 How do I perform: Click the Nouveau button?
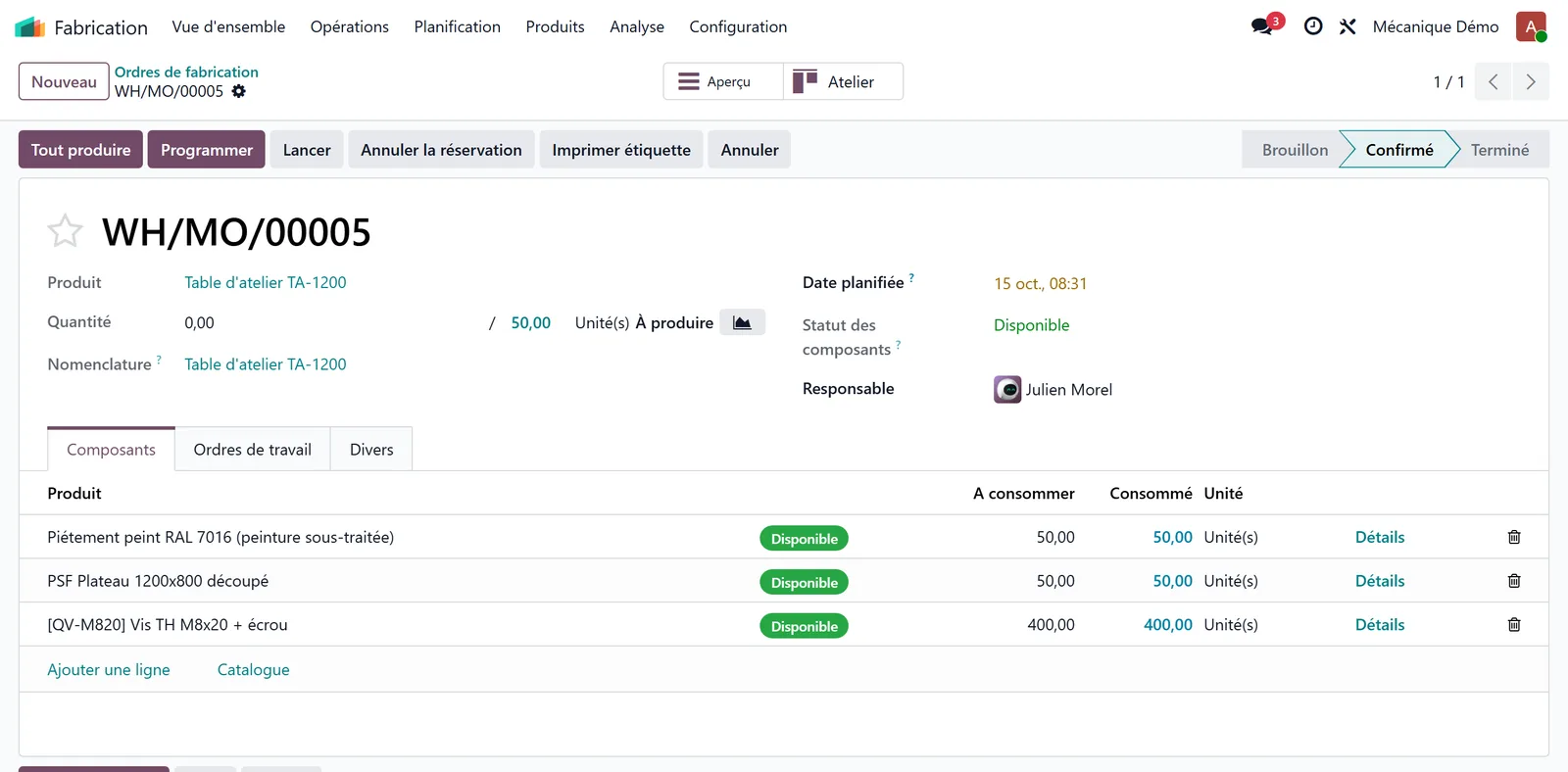(64, 81)
